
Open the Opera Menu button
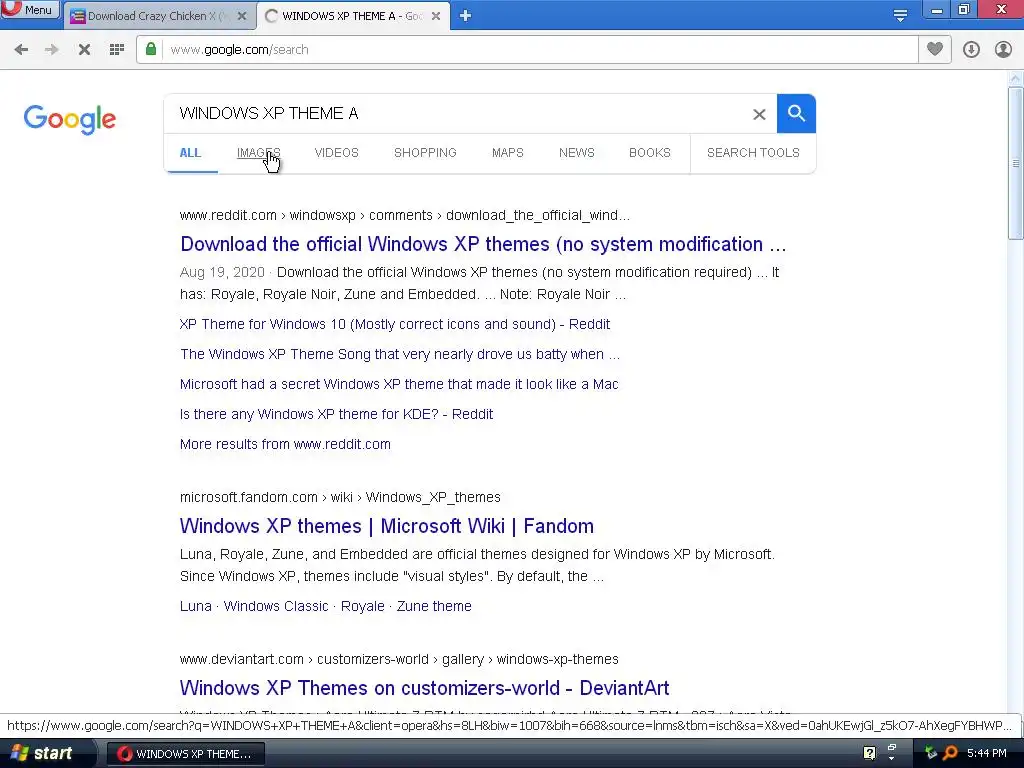coord(30,9)
